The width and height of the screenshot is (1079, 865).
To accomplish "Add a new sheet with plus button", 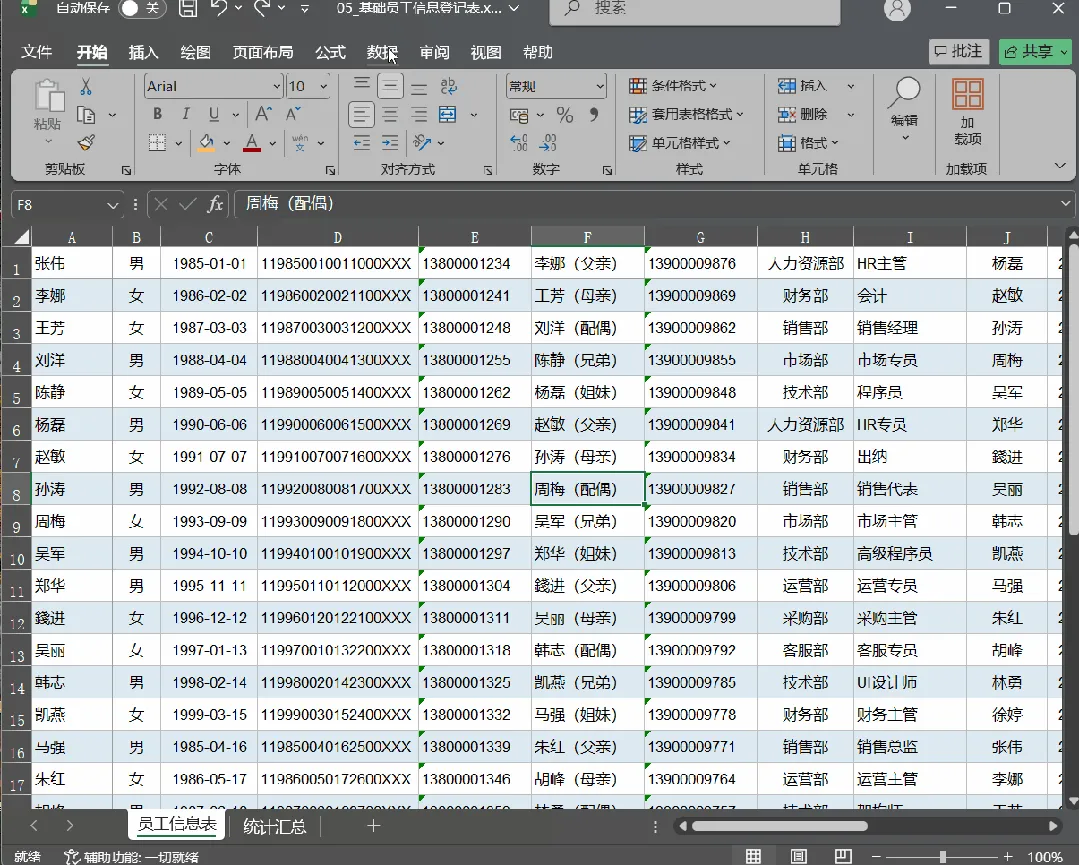I will click(x=374, y=826).
